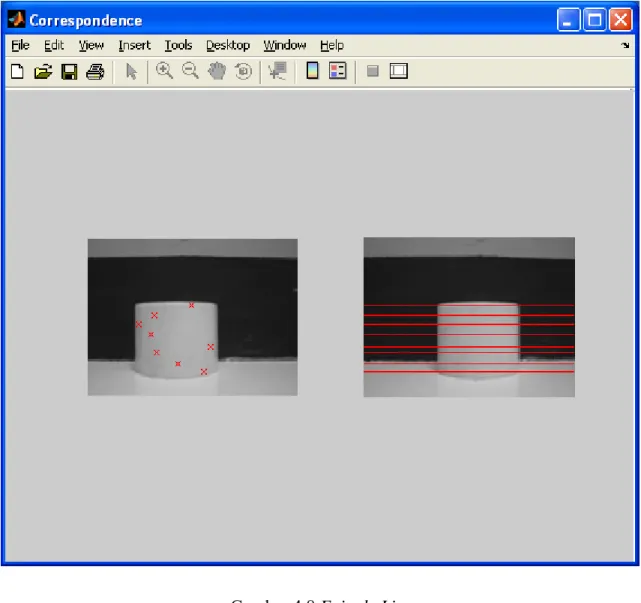The image size is (641, 603).
Task: Show plot tools and dock figure
Action: tap(399, 71)
